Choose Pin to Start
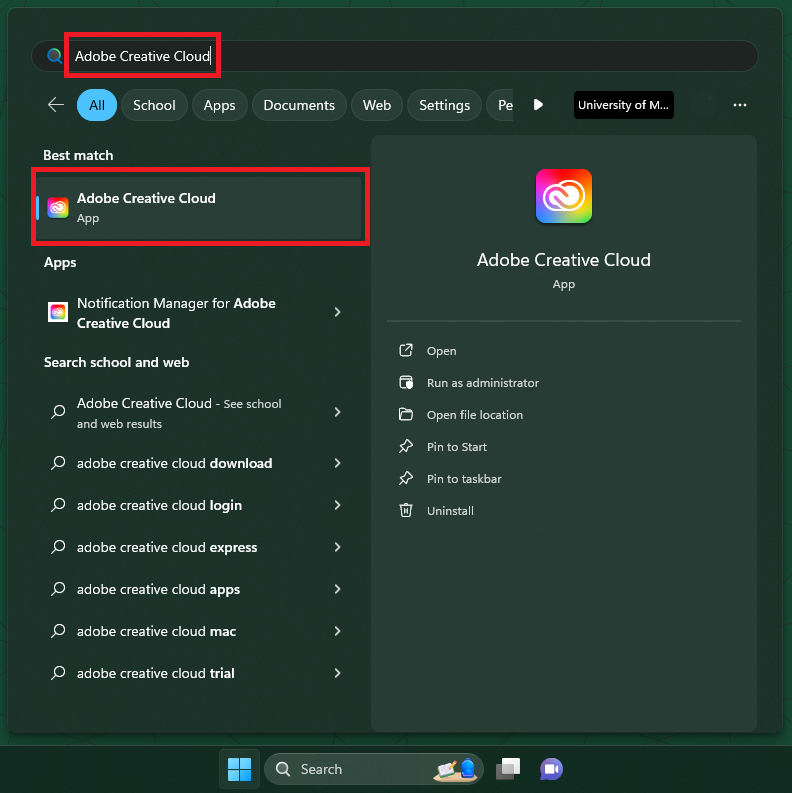Viewport: 792px width, 793px height. [x=457, y=447]
